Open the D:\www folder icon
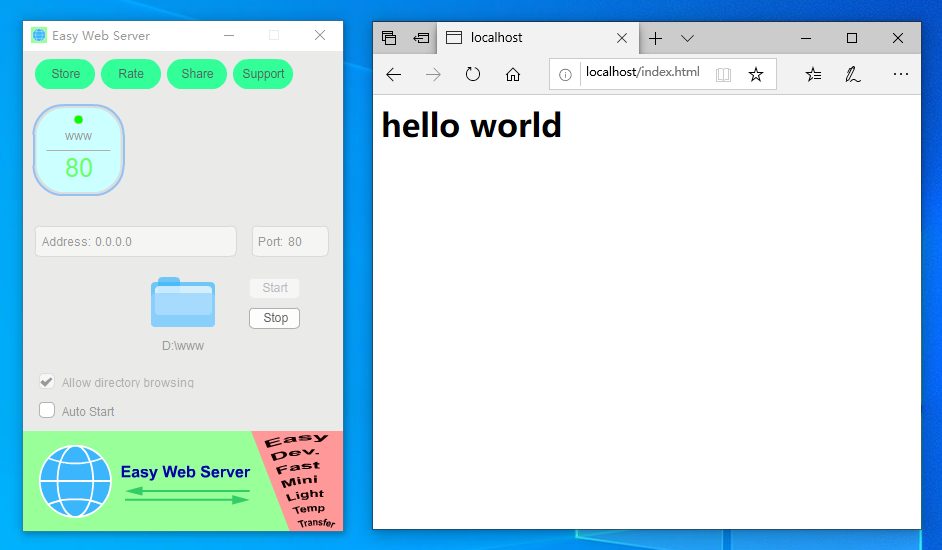Viewport: 942px width, 550px height. click(x=183, y=302)
